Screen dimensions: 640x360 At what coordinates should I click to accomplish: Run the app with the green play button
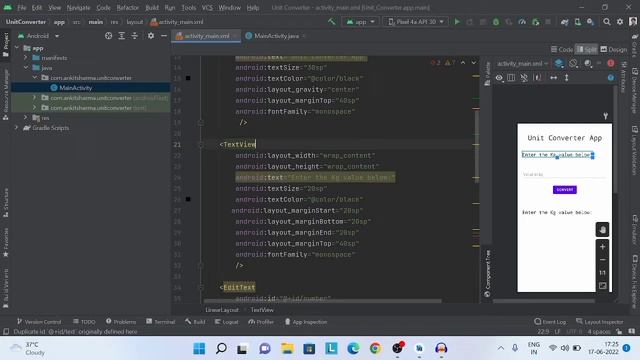coord(457,22)
